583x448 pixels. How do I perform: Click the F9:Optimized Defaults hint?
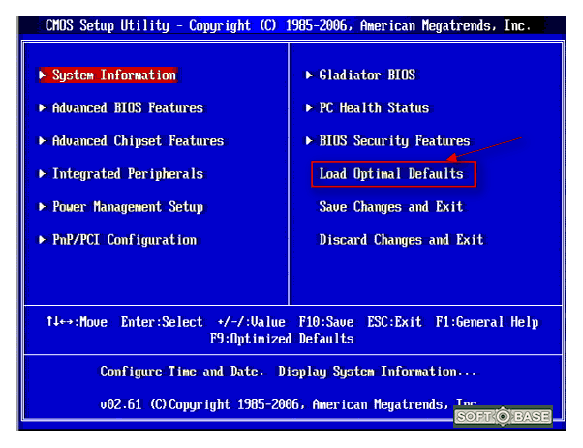(x=282, y=338)
